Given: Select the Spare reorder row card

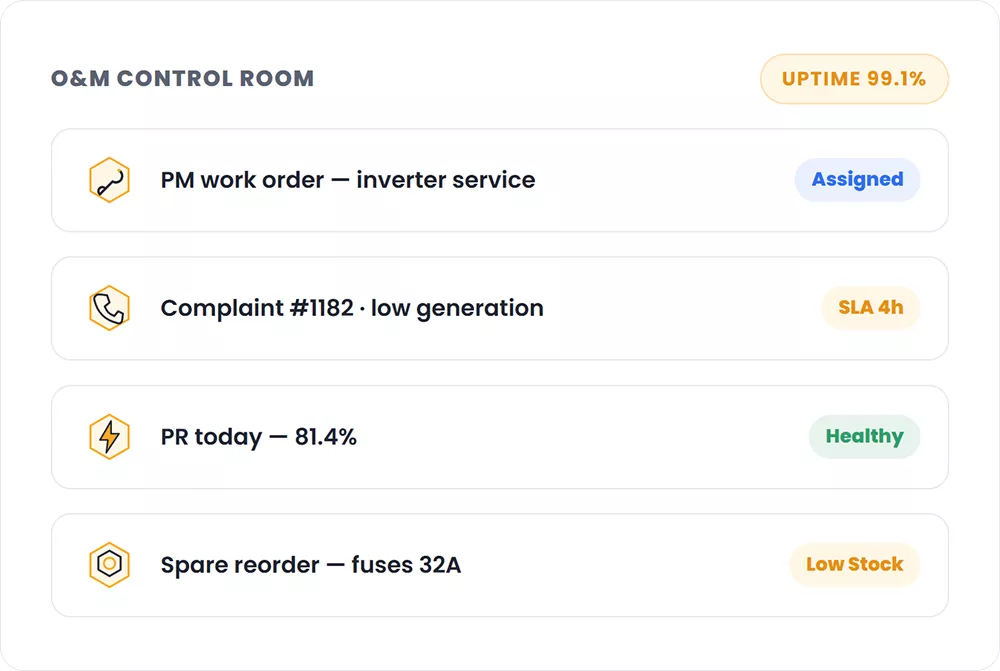Looking at the screenshot, I should (500, 565).
